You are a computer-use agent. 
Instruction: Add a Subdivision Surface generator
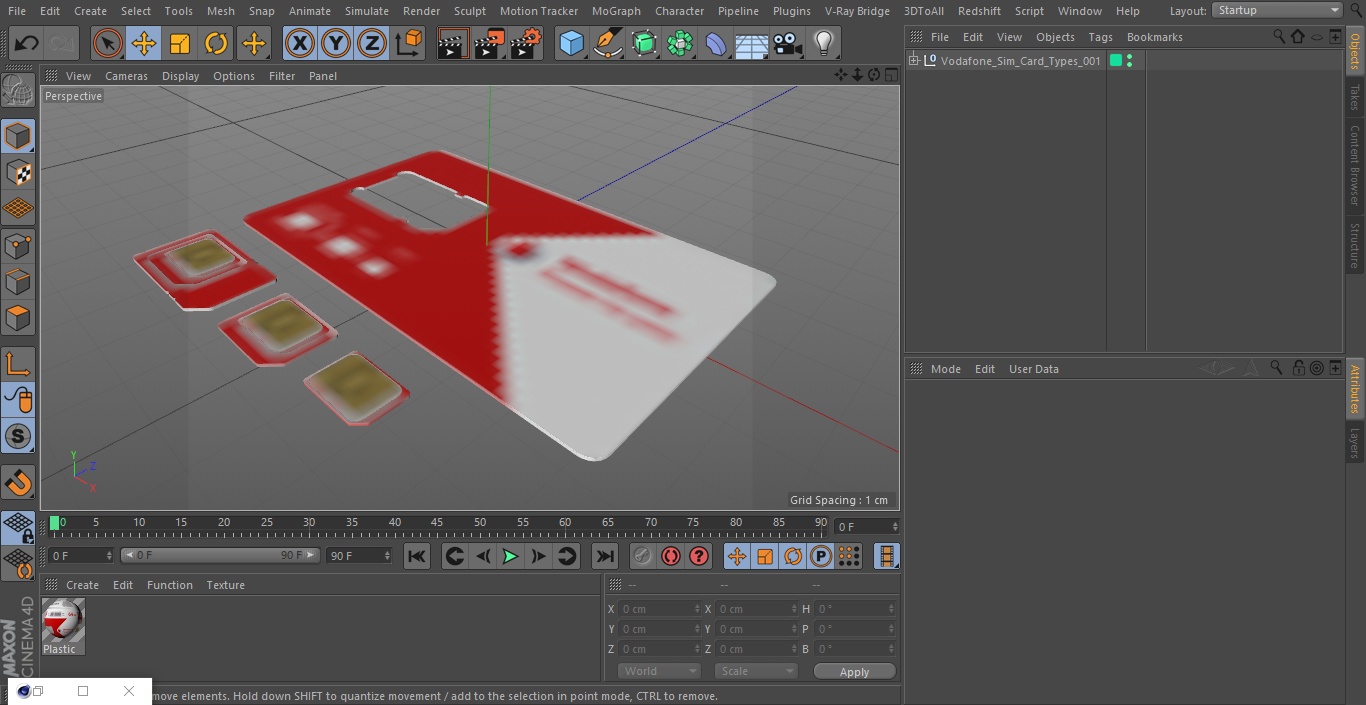pos(644,43)
